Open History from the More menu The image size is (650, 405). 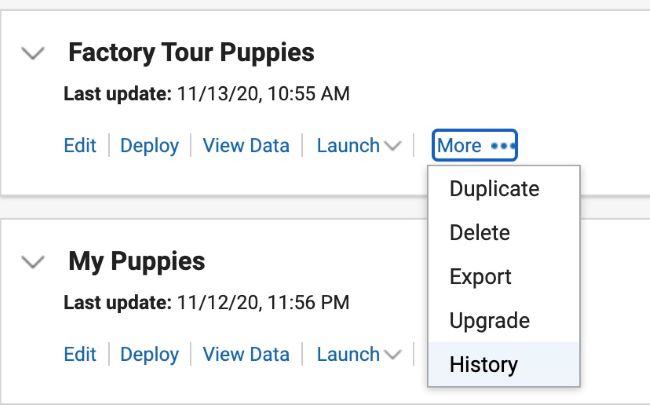tap(484, 365)
